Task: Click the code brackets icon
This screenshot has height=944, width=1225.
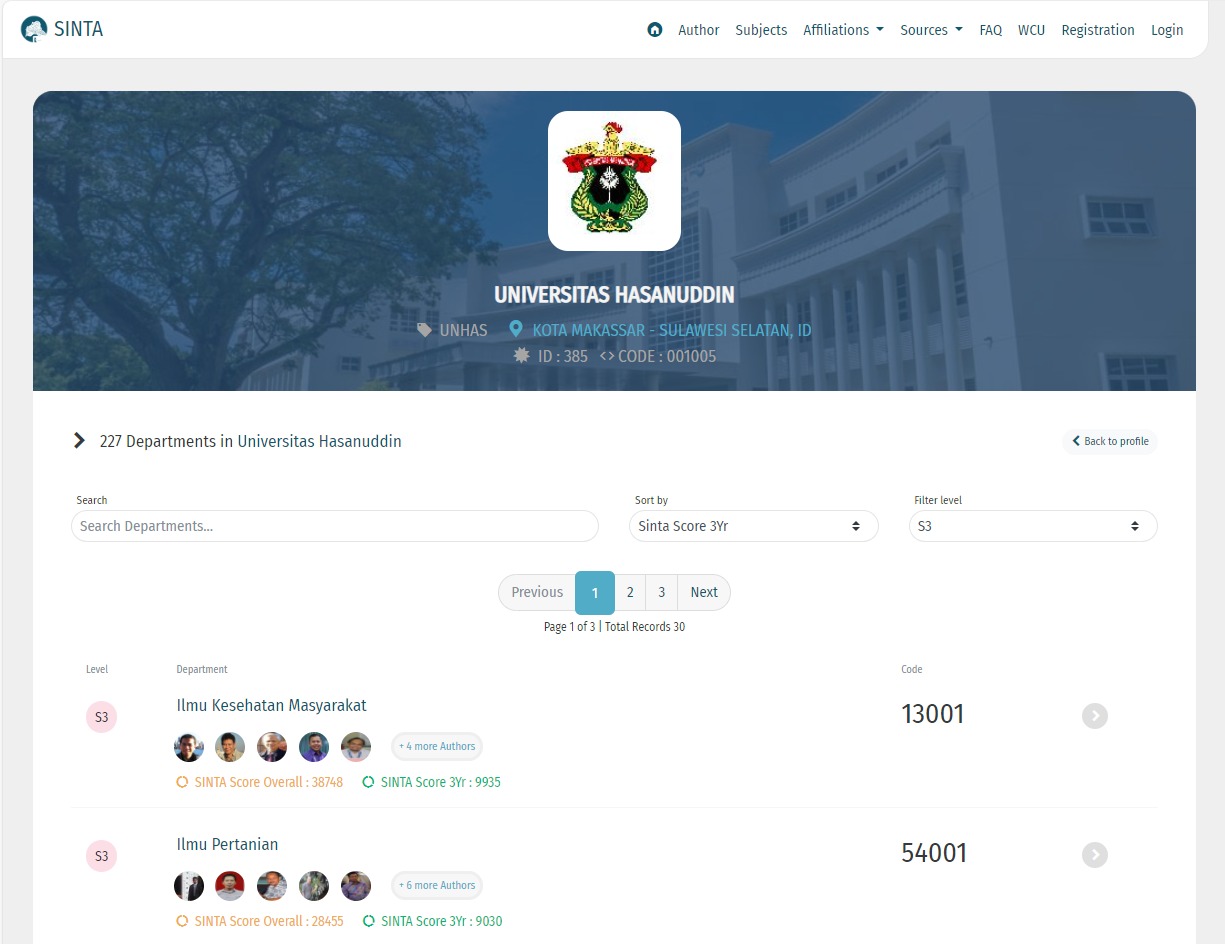Action: (x=607, y=356)
